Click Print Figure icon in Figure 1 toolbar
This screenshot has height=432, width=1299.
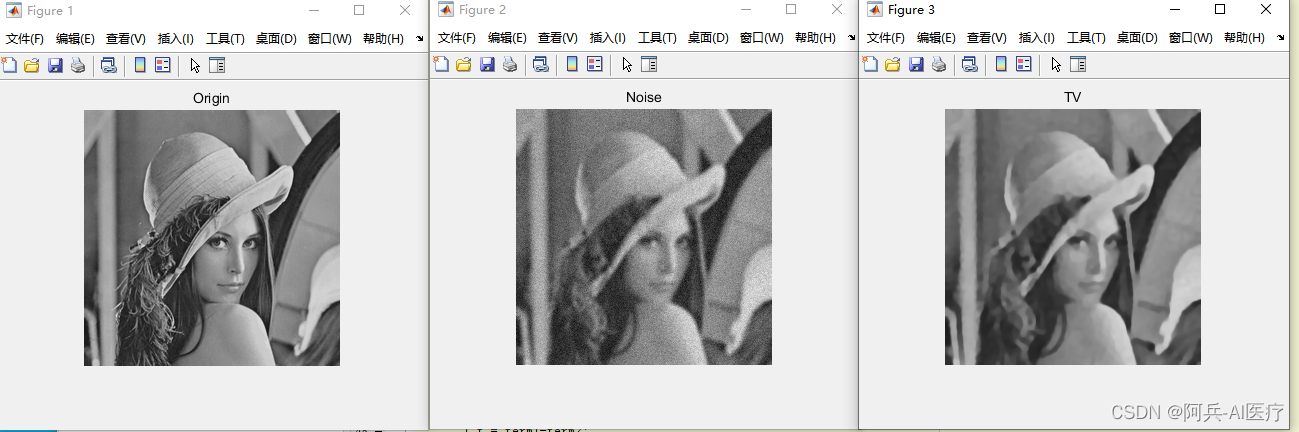tap(78, 66)
